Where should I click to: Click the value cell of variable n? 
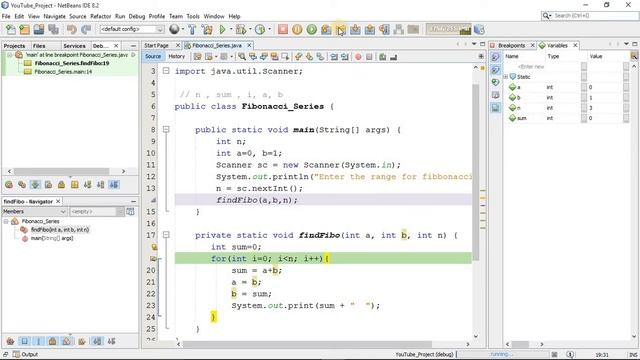pos(604,108)
